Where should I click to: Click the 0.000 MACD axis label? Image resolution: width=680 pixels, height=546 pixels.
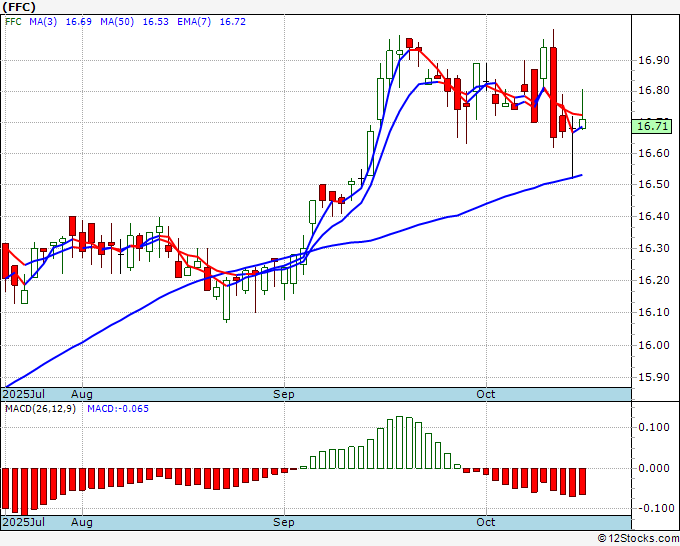(654, 468)
